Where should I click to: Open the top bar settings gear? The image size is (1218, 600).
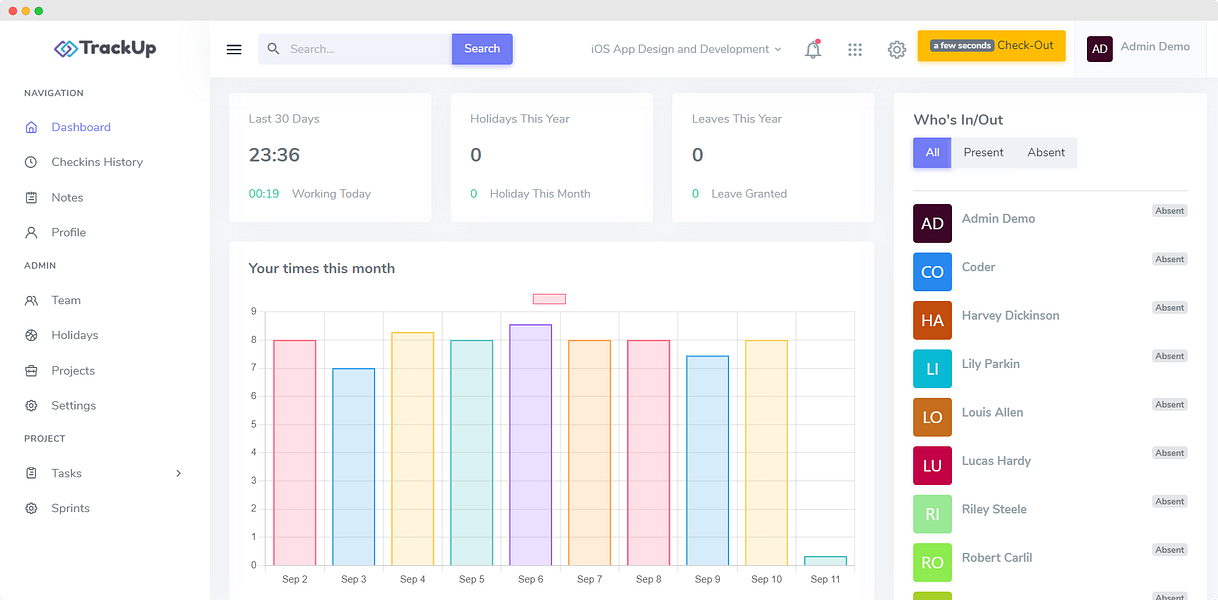897,49
